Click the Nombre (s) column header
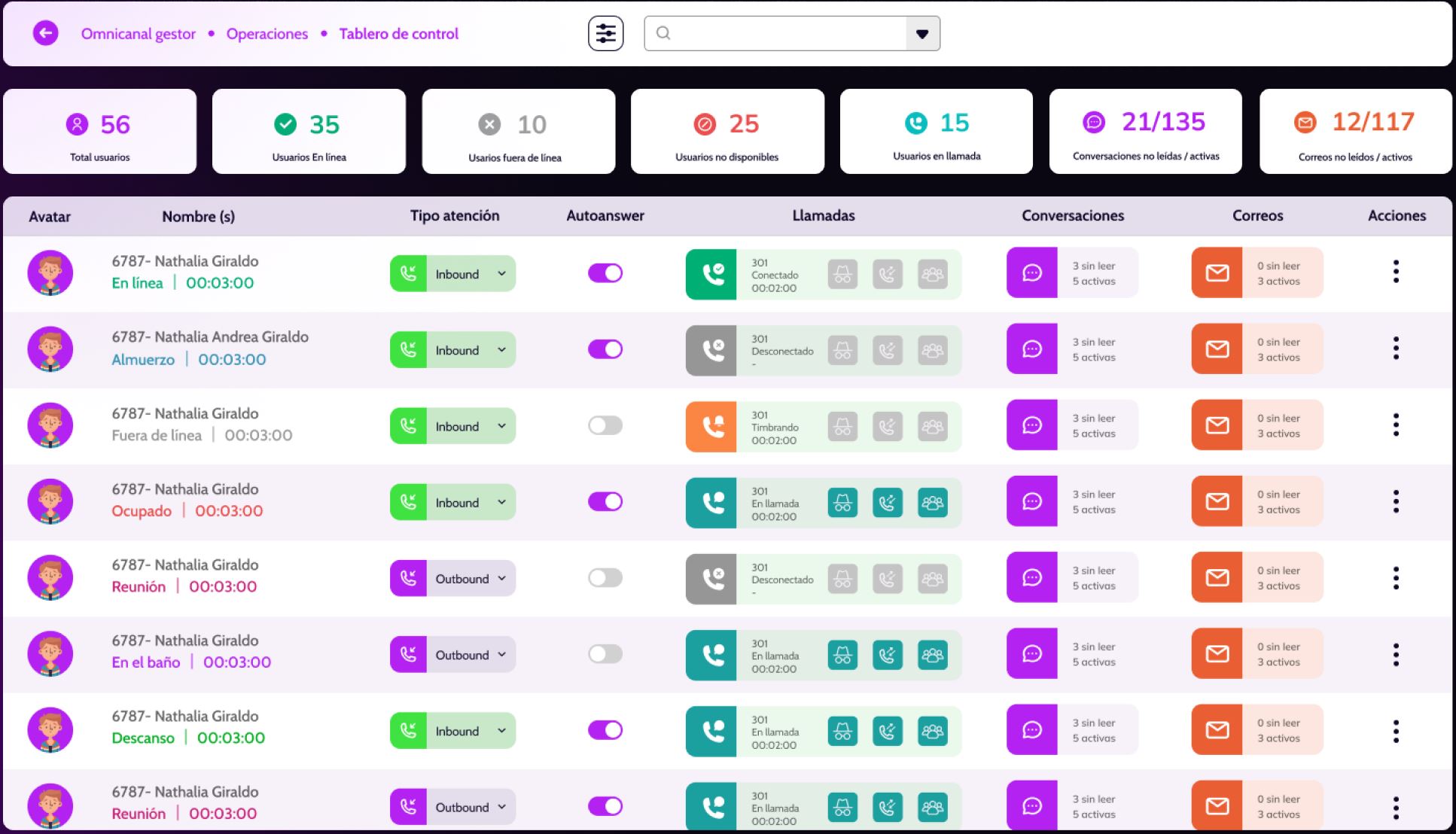 (199, 217)
